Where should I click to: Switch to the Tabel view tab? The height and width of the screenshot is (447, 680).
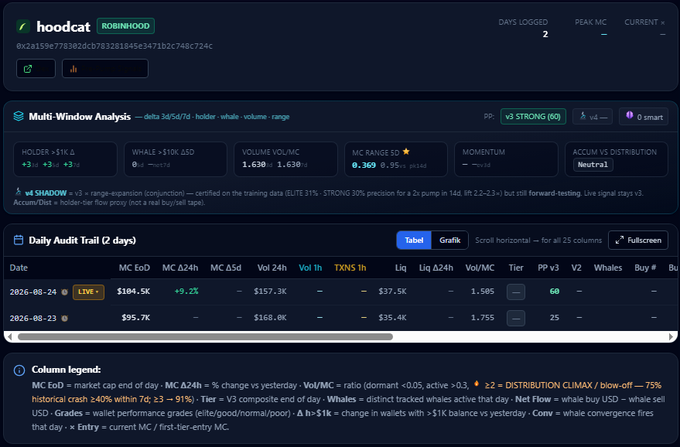414,240
